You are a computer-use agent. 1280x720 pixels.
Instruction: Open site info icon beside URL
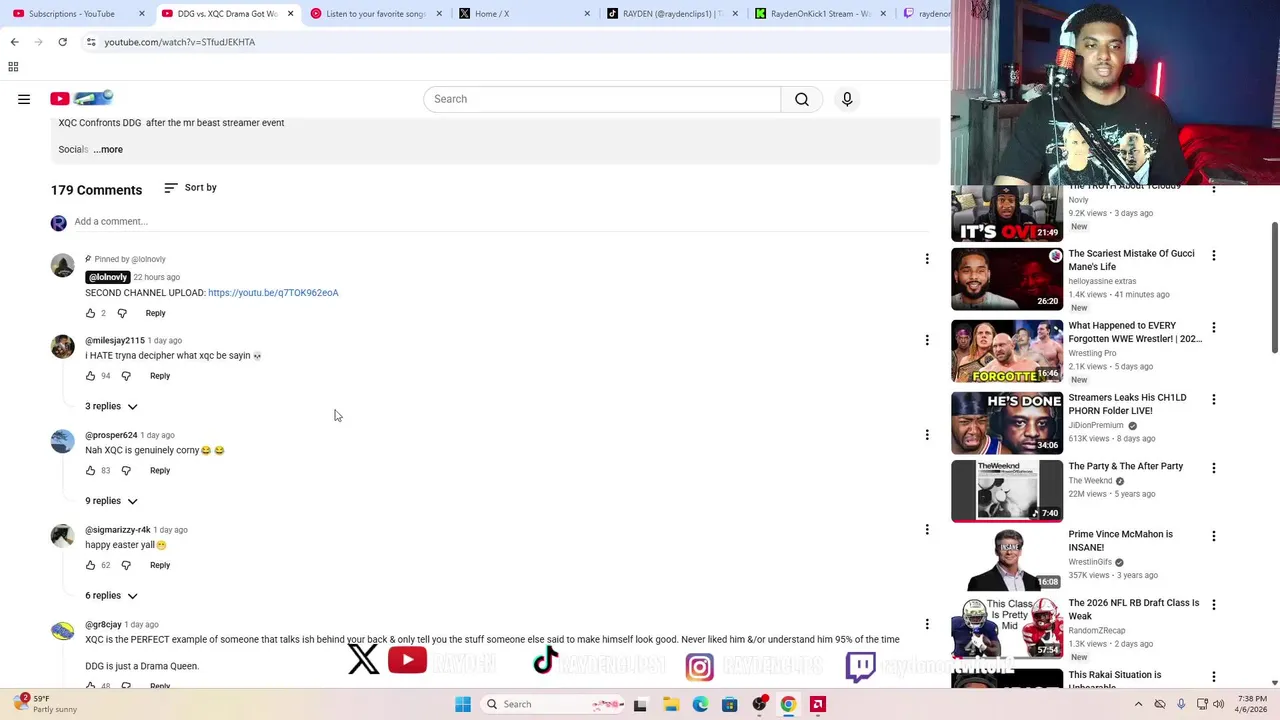click(x=91, y=42)
